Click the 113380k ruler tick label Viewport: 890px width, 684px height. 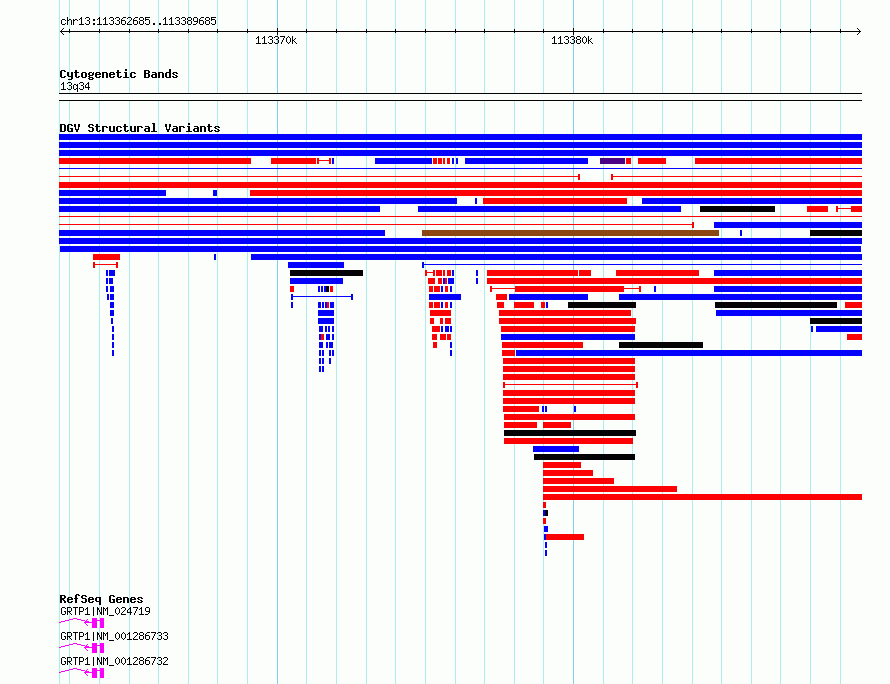tap(572, 40)
